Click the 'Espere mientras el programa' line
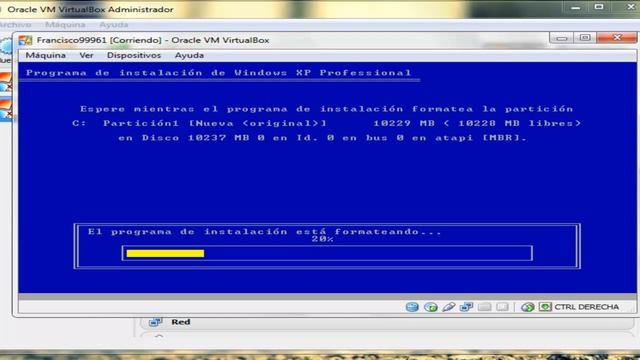 pyautogui.click(x=327, y=109)
